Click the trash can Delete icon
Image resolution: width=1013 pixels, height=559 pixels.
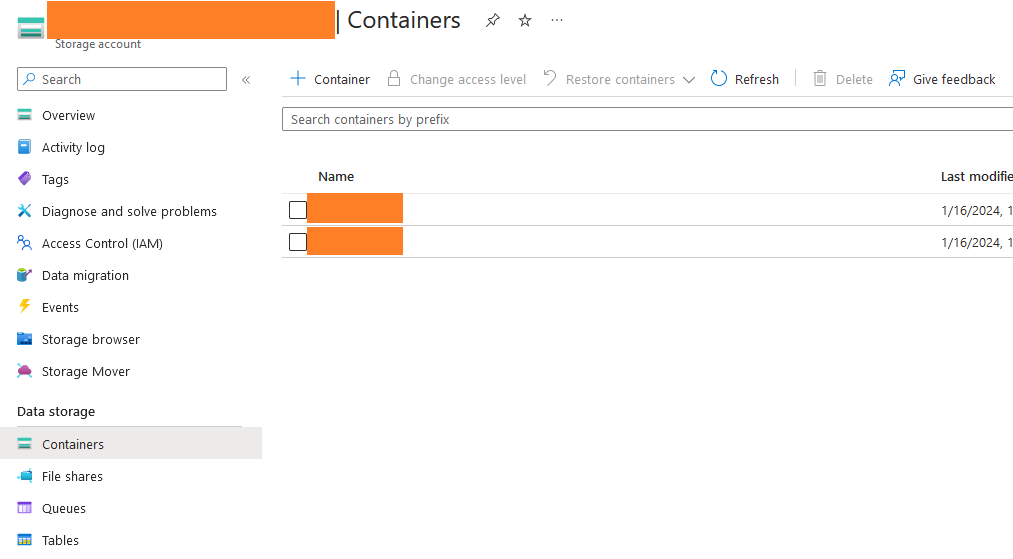pos(820,79)
